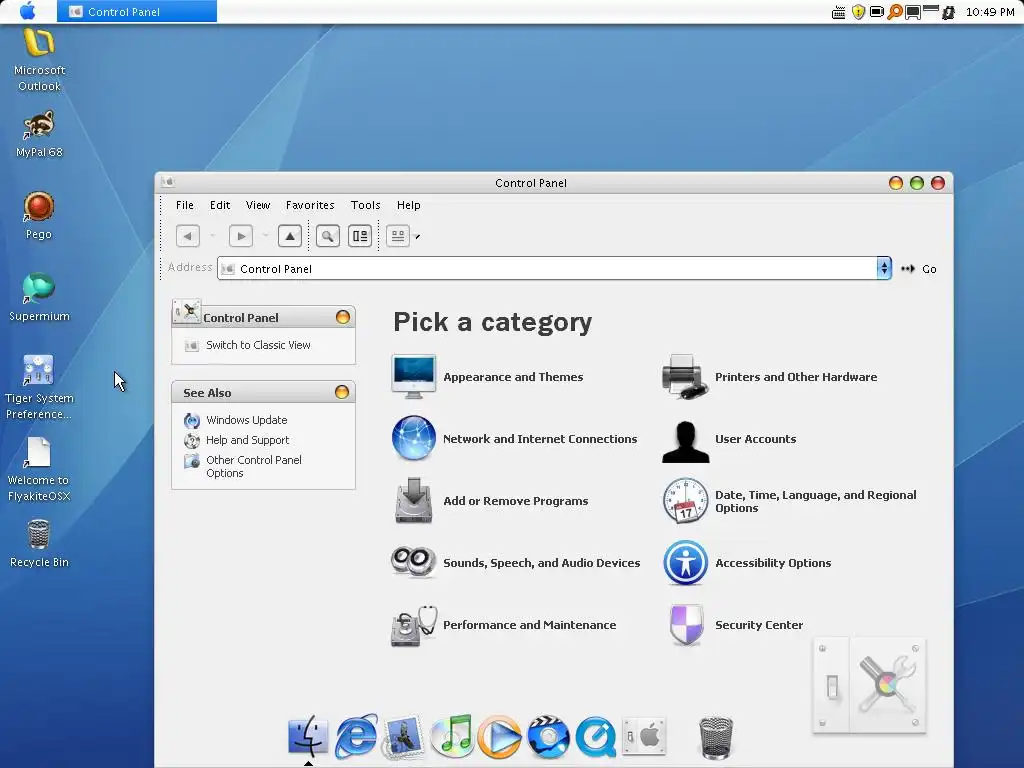Toggle the Folders pane toolbar button
The height and width of the screenshot is (768, 1024).
pos(360,236)
